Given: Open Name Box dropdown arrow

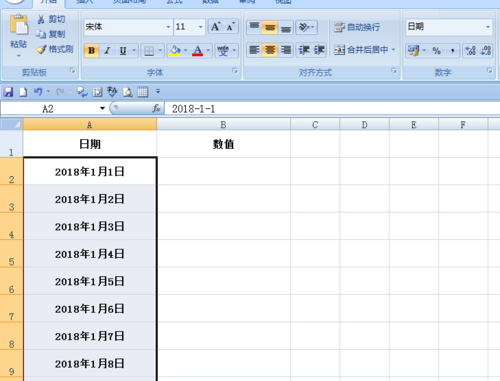Looking at the screenshot, I should [102, 108].
